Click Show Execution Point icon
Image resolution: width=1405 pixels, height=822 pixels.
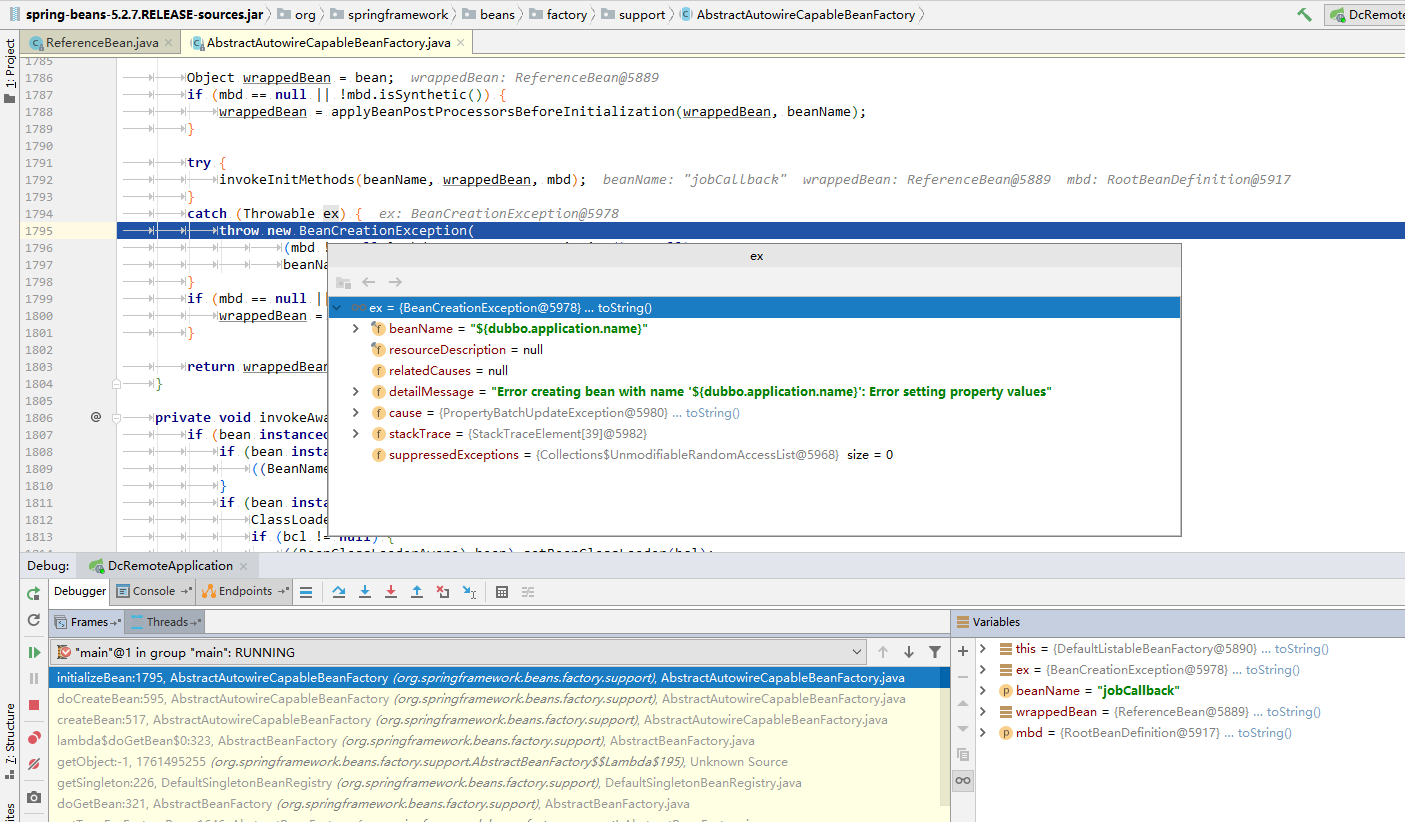(306, 592)
